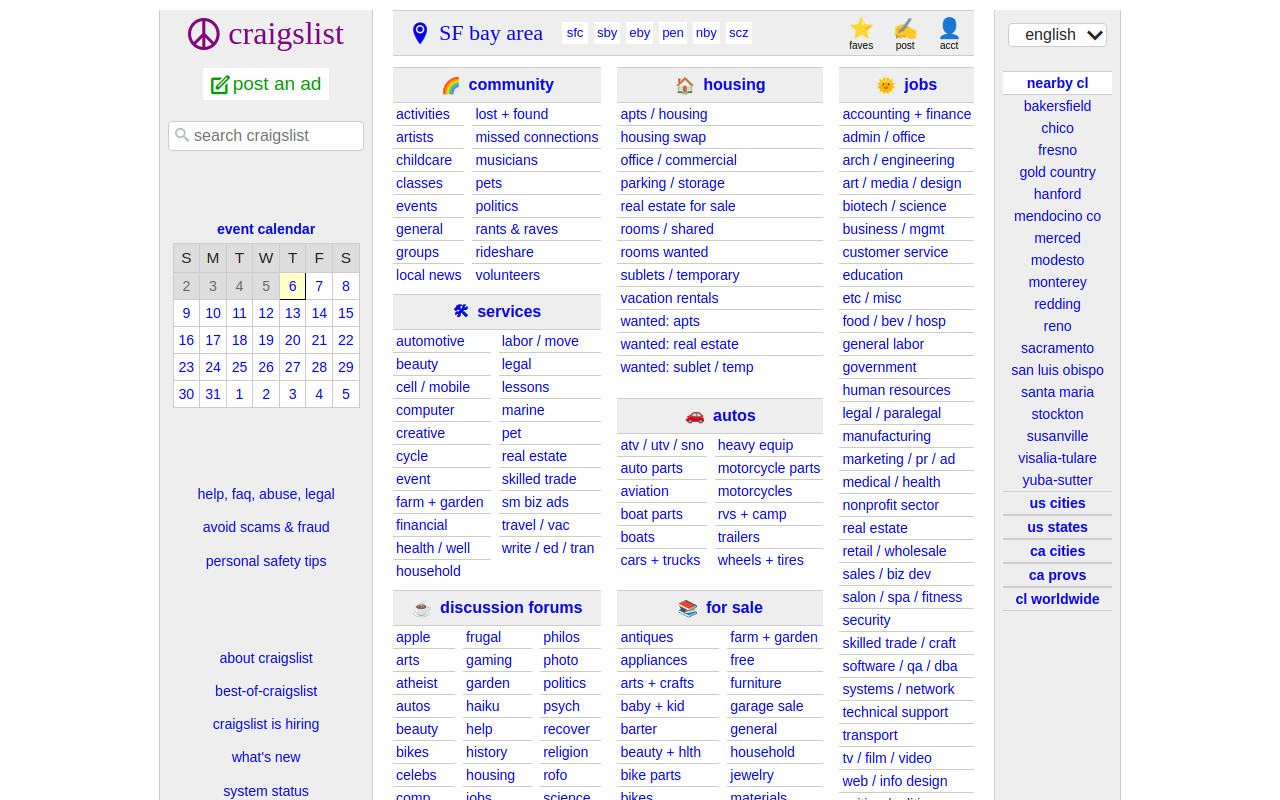Screen dimensions: 1280x800
Task: Switch to the sby subarea tab
Action: coord(607,33)
